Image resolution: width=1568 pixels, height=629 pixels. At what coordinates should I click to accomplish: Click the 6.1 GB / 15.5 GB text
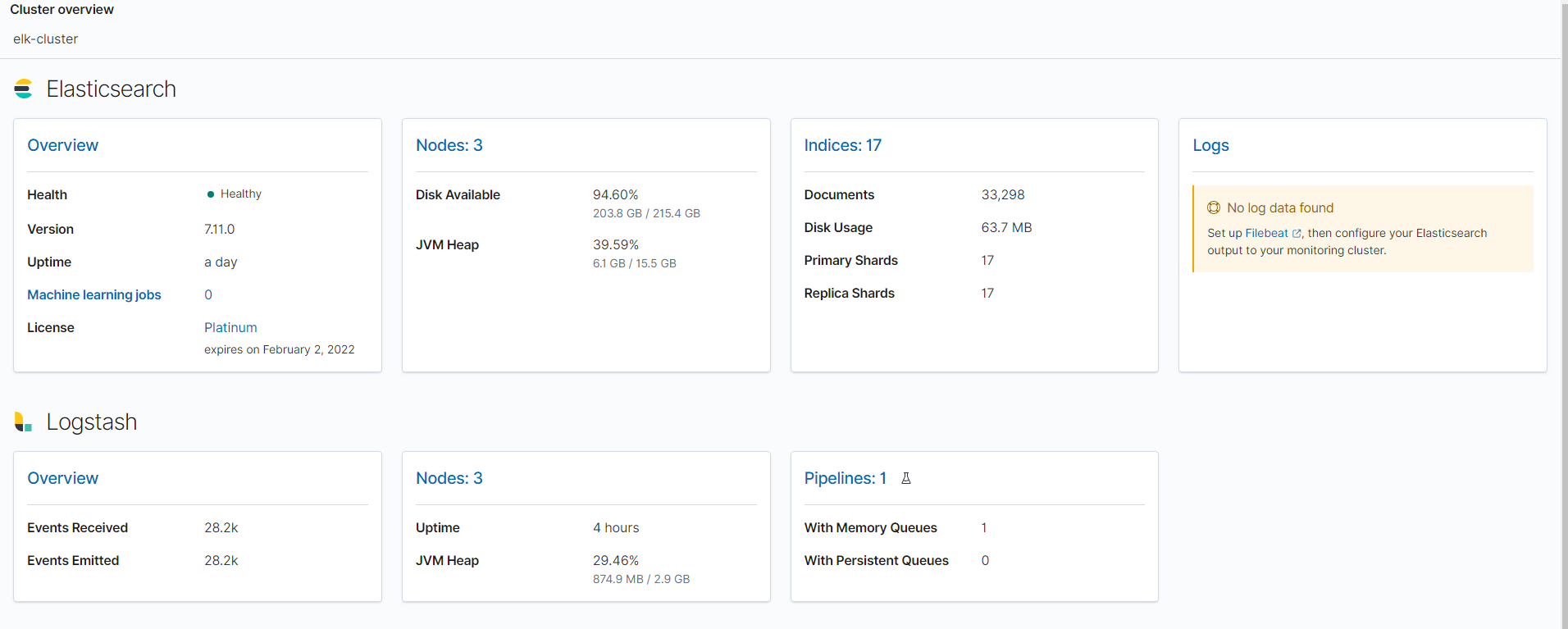[x=635, y=263]
